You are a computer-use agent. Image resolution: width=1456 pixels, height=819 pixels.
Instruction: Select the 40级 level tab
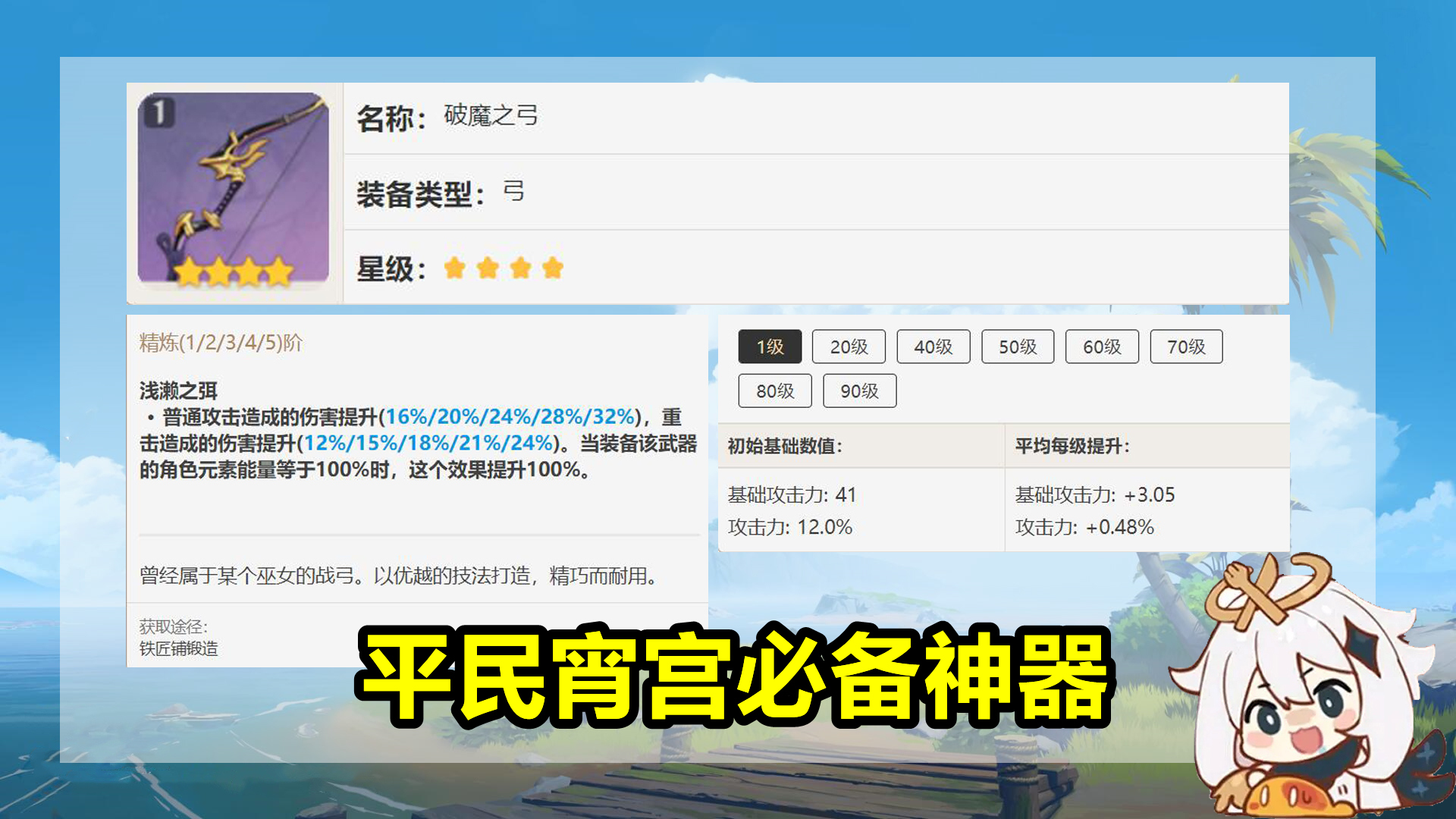point(933,347)
